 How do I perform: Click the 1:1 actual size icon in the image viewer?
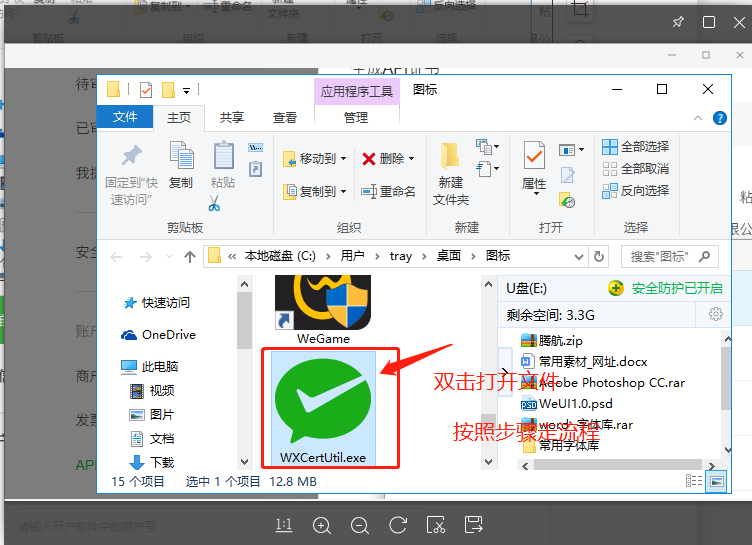(x=284, y=525)
